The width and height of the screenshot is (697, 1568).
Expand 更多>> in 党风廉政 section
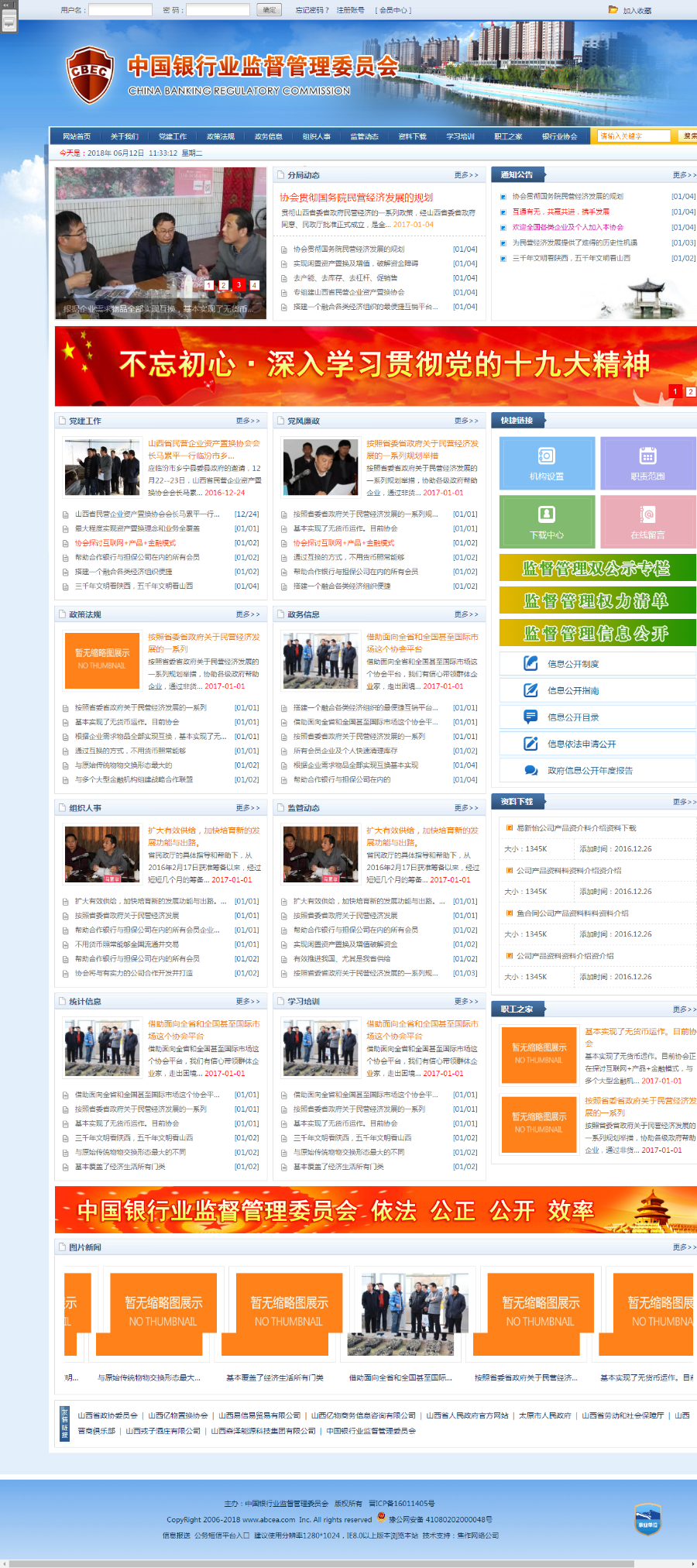(466, 421)
